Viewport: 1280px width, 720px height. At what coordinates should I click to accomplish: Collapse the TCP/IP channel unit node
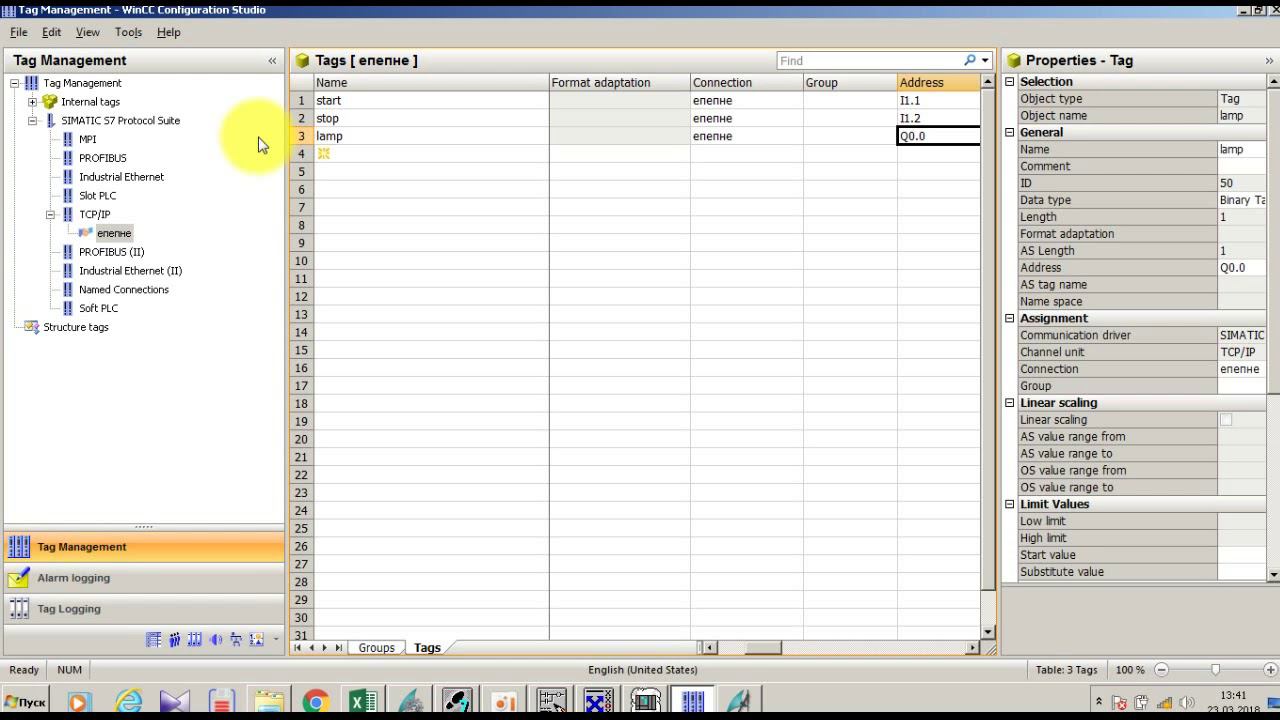tap(50, 214)
